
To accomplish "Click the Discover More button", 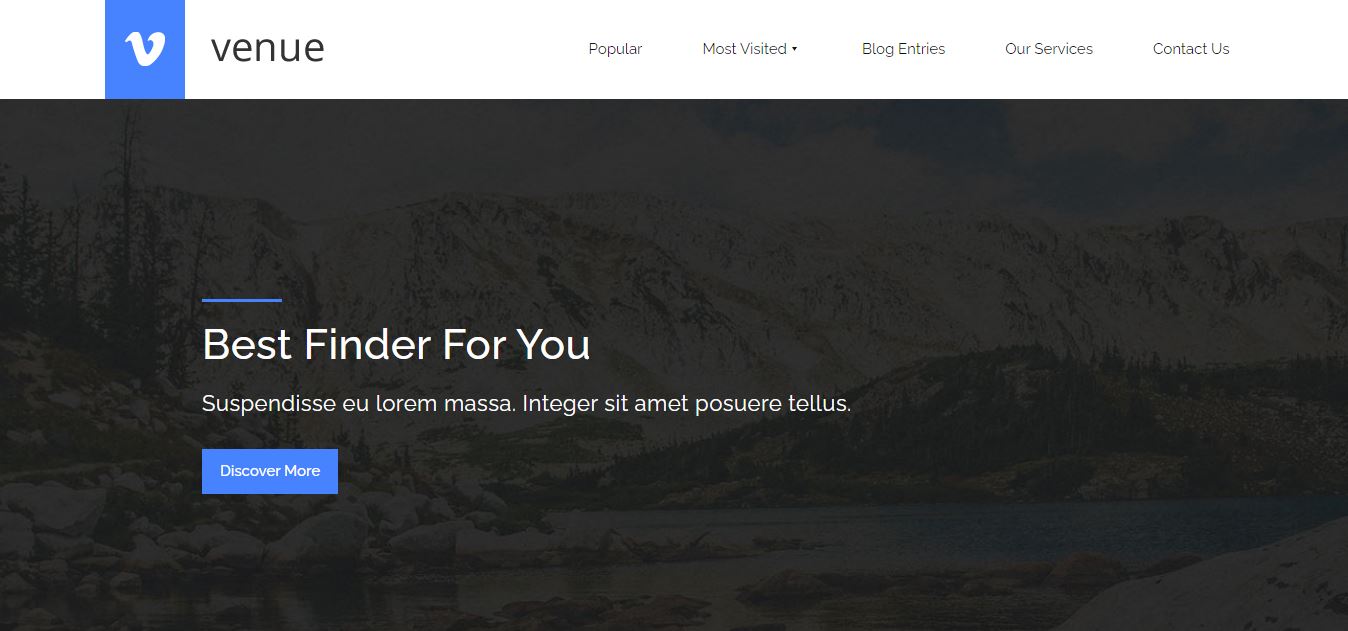I will tap(270, 471).
